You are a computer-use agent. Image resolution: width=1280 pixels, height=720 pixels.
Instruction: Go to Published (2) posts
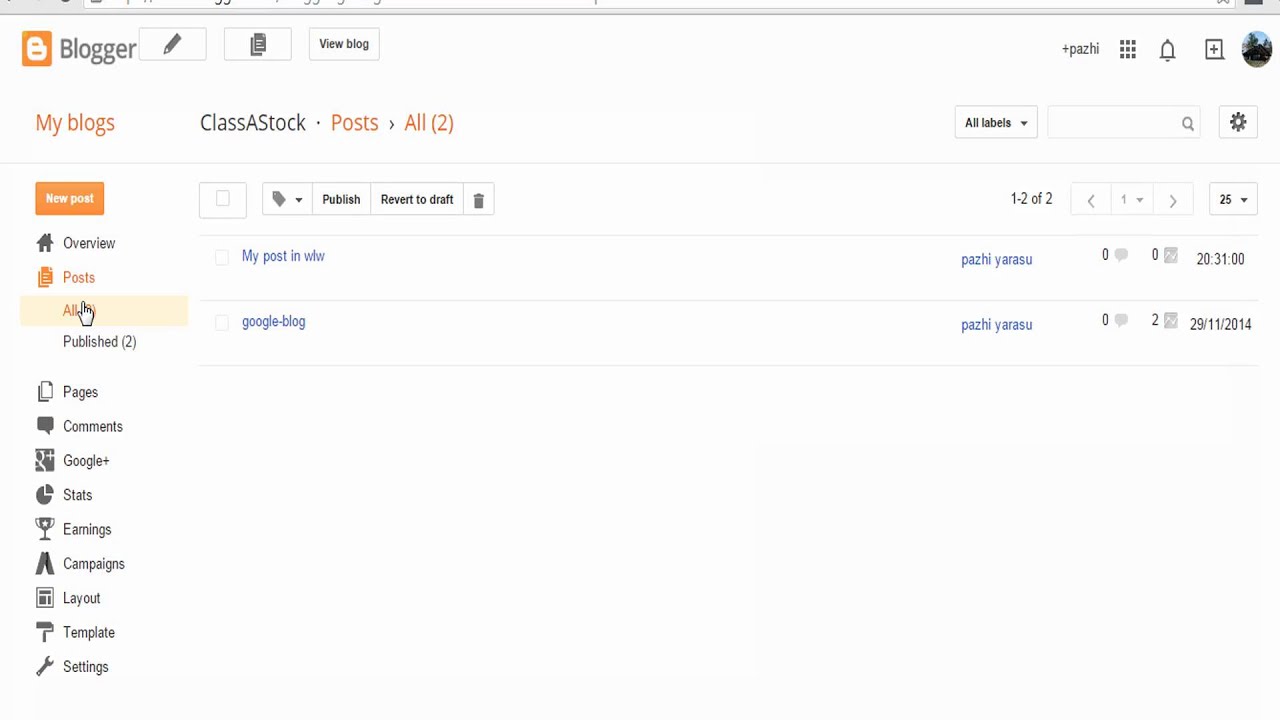[99, 342]
